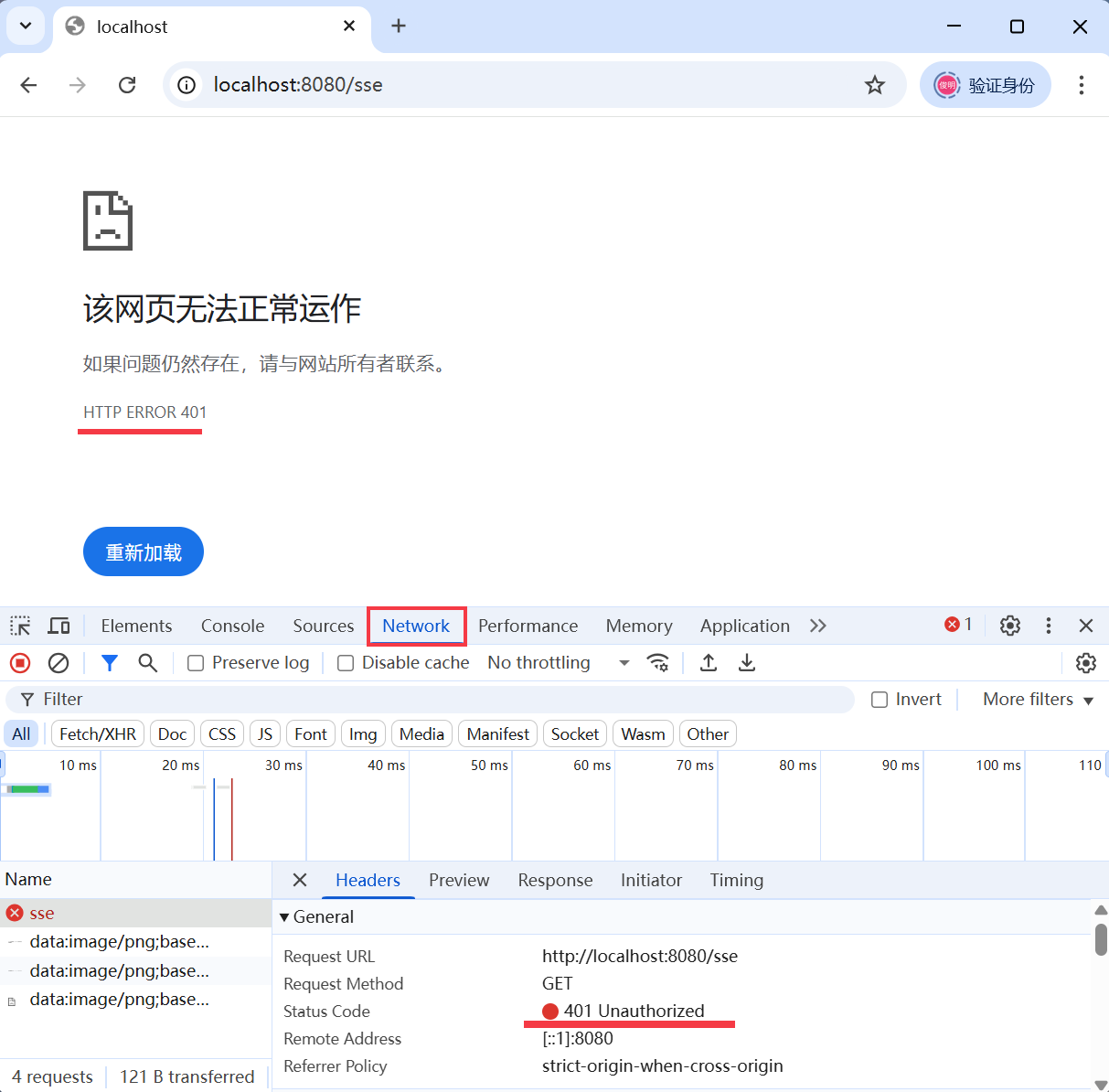This screenshot has height=1092, width=1109.
Task: Collapse the General headers section
Action: point(284,917)
